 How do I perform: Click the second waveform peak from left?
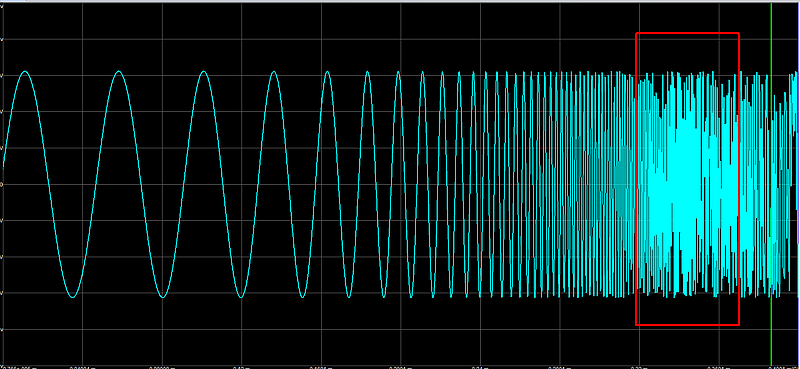pyautogui.click(x=118, y=72)
